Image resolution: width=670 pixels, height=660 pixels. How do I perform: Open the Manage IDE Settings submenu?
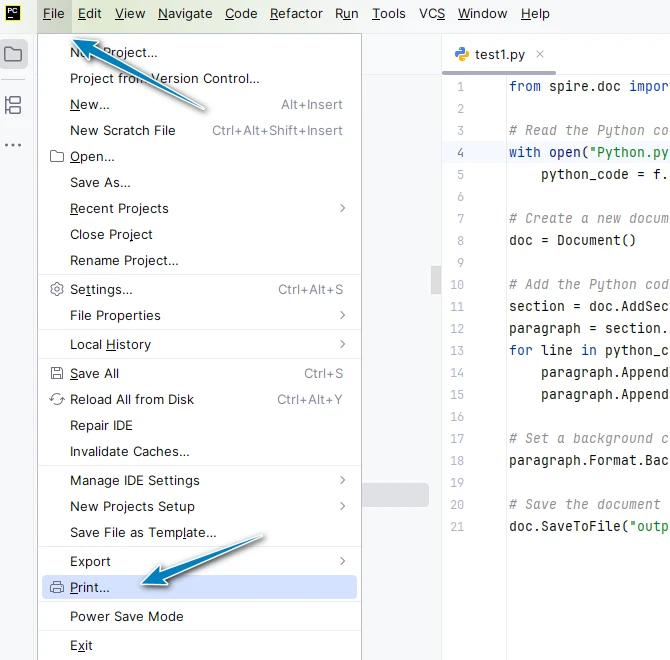point(135,481)
